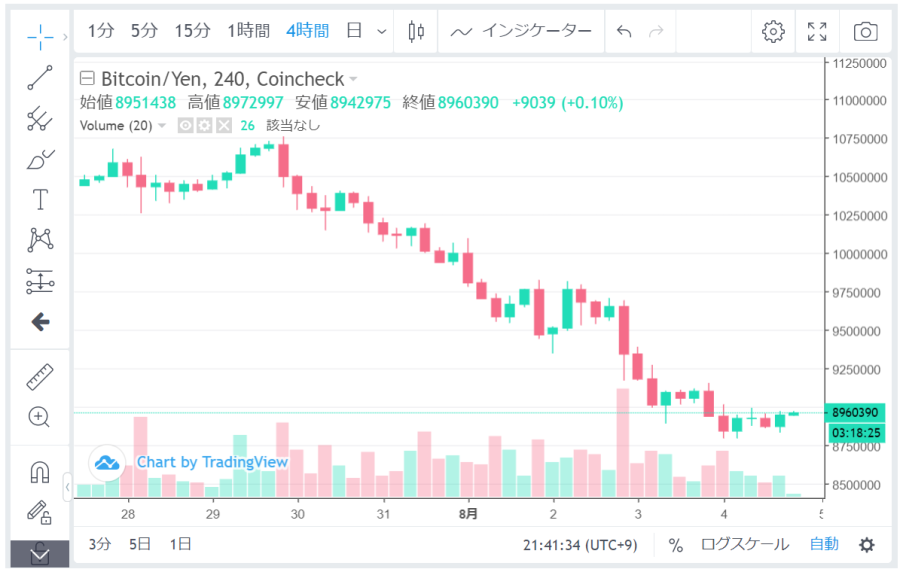Hide the Volume indicator using eye icon
The height and width of the screenshot is (572, 900).
click(x=185, y=125)
